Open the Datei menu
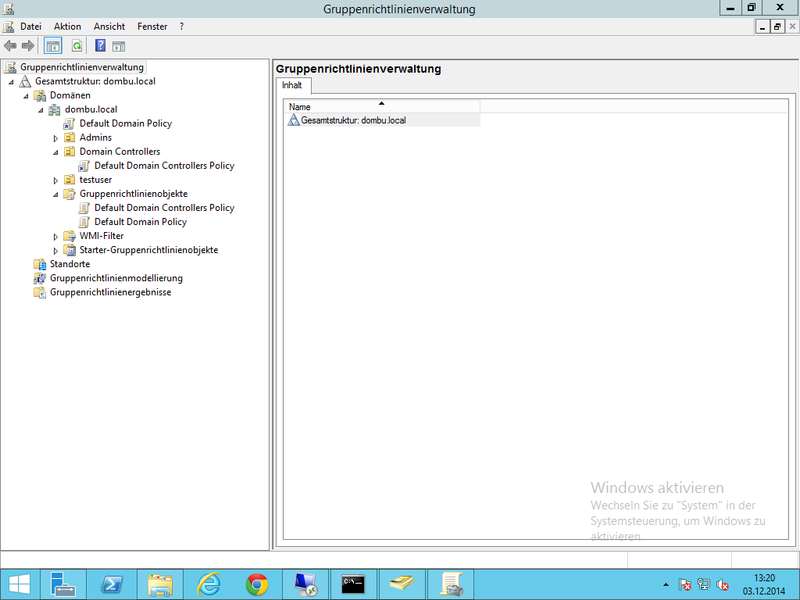 [31, 27]
